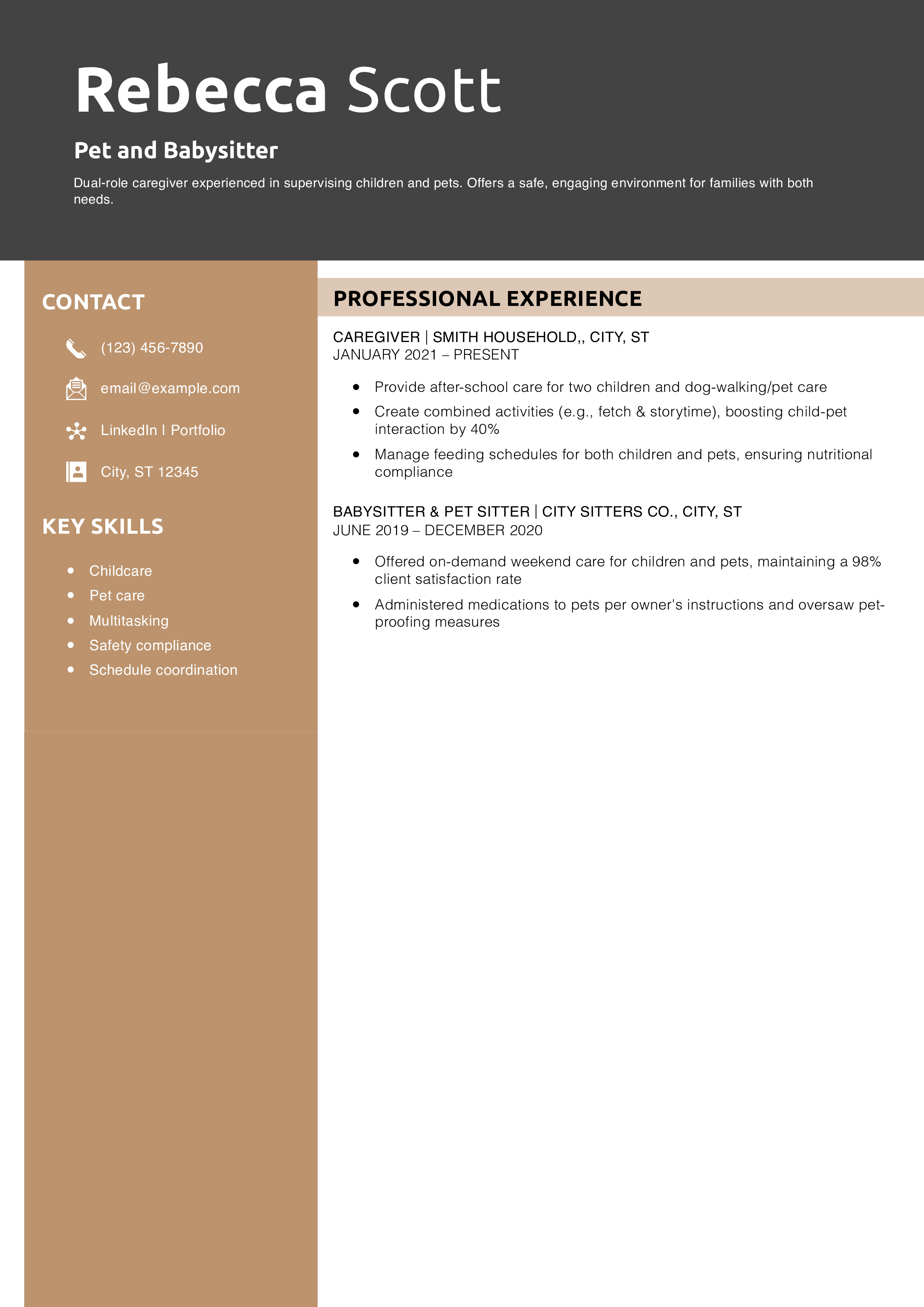Viewport: 924px width, 1307px height.
Task: Click the 98% client satisfaction bullet
Action: coord(627,570)
